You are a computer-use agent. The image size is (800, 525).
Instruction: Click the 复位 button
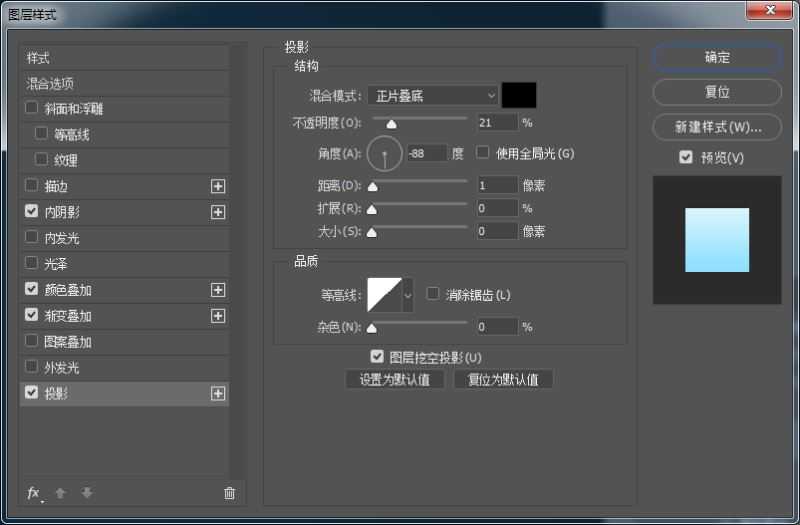tap(717, 92)
